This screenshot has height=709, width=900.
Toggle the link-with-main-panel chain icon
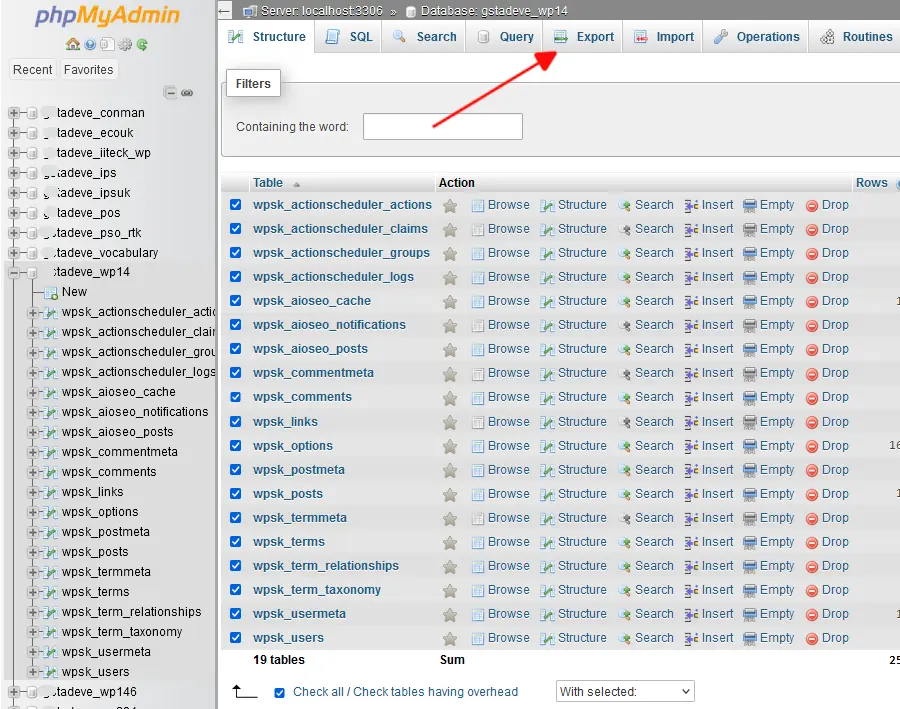[187, 92]
